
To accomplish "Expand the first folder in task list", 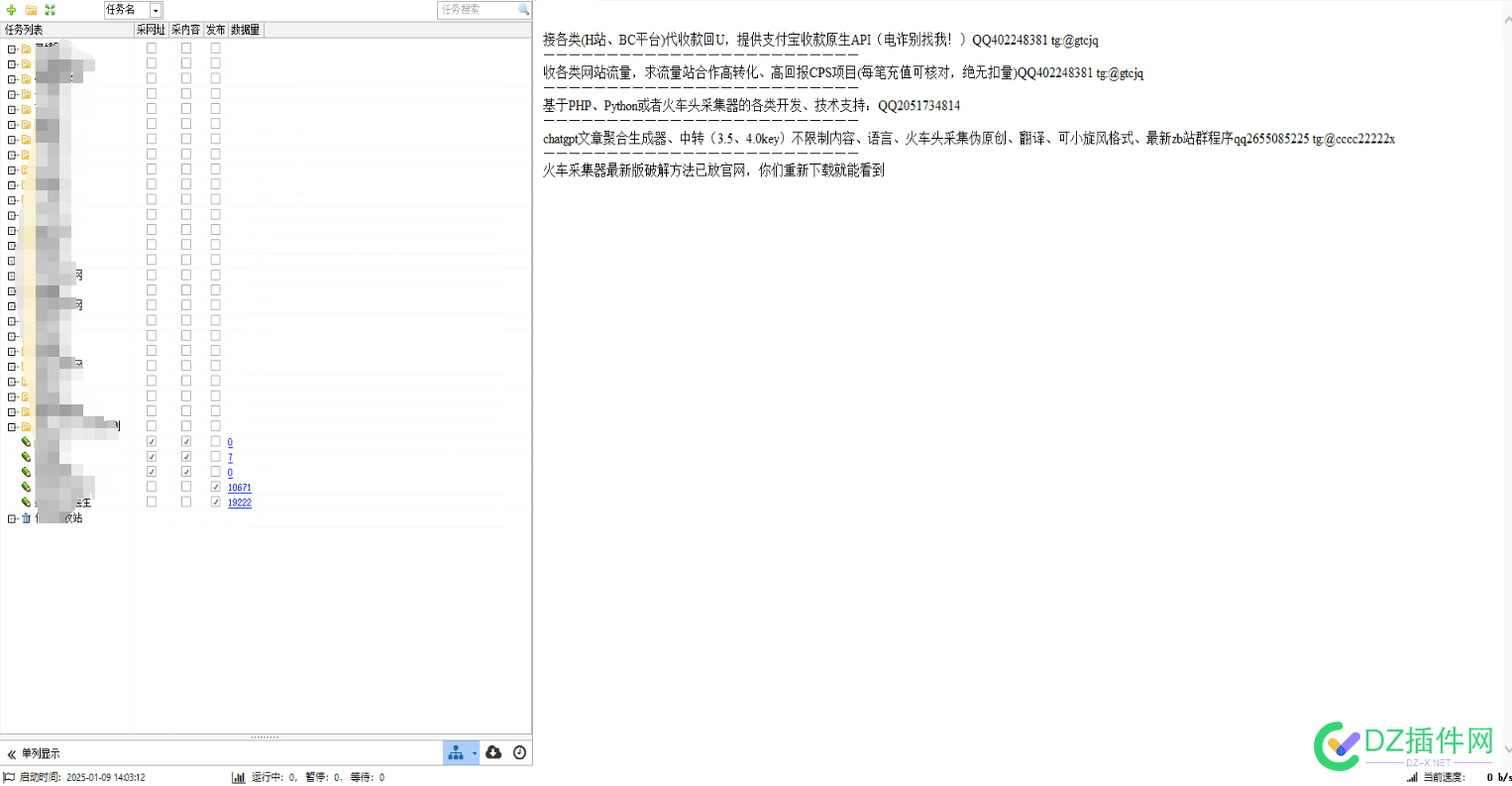I will coord(12,49).
